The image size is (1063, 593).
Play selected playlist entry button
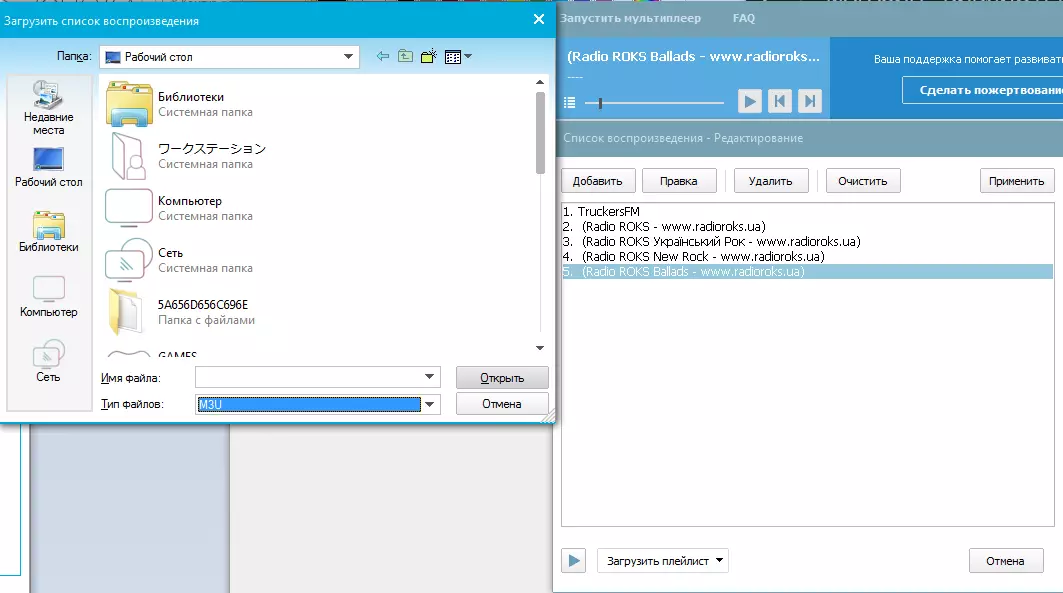(x=574, y=560)
